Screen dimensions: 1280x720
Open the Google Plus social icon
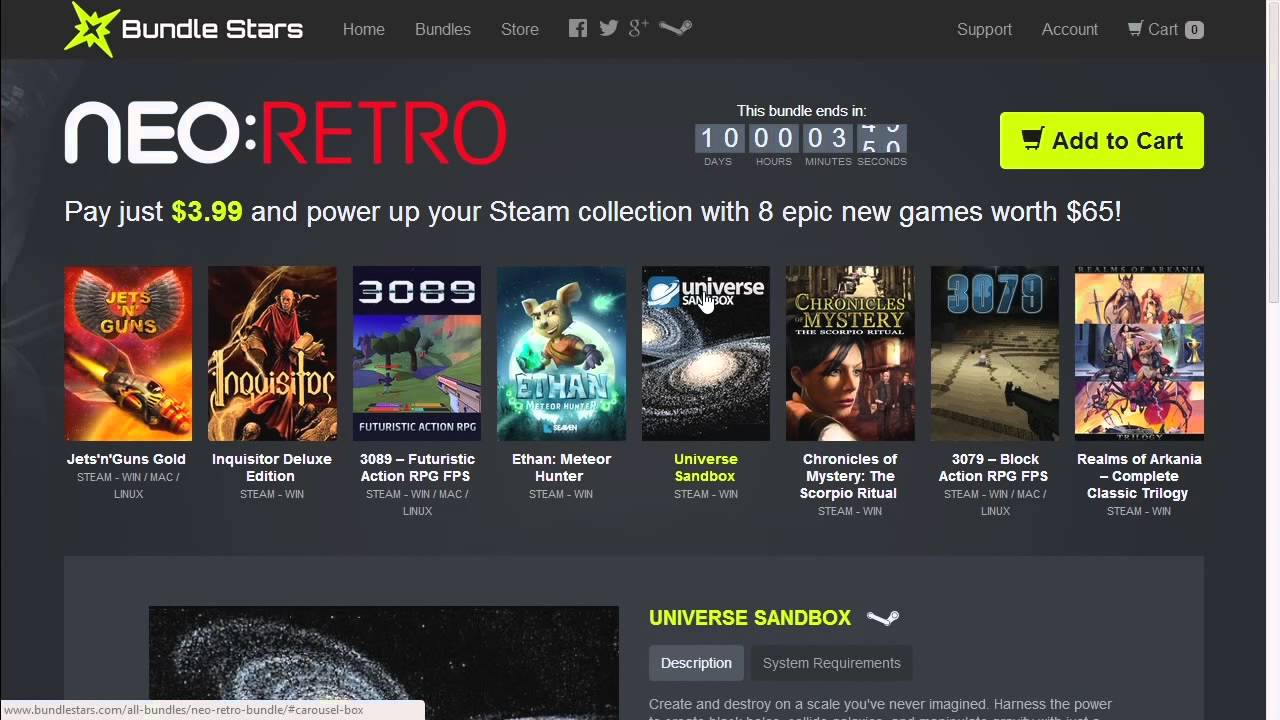(639, 28)
